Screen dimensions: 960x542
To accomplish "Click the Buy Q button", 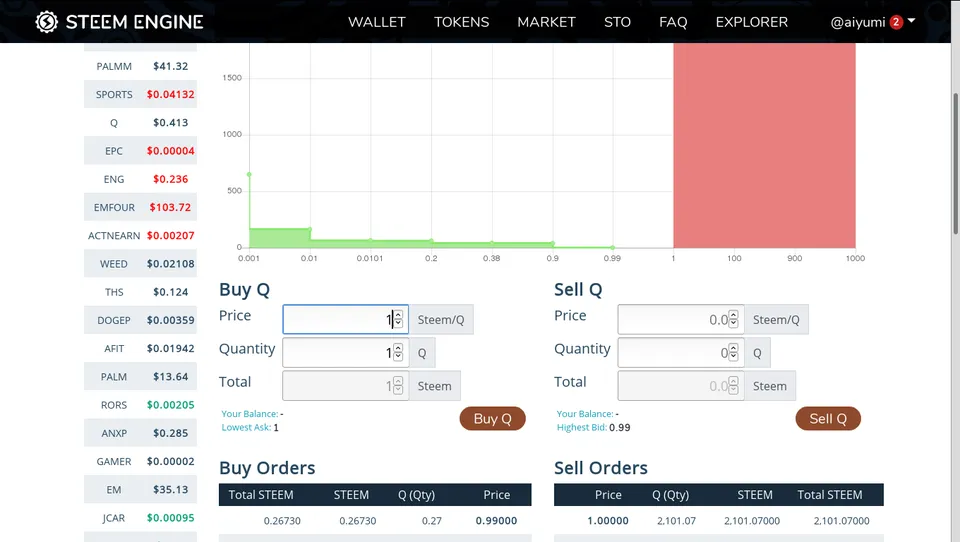I will (x=492, y=419).
